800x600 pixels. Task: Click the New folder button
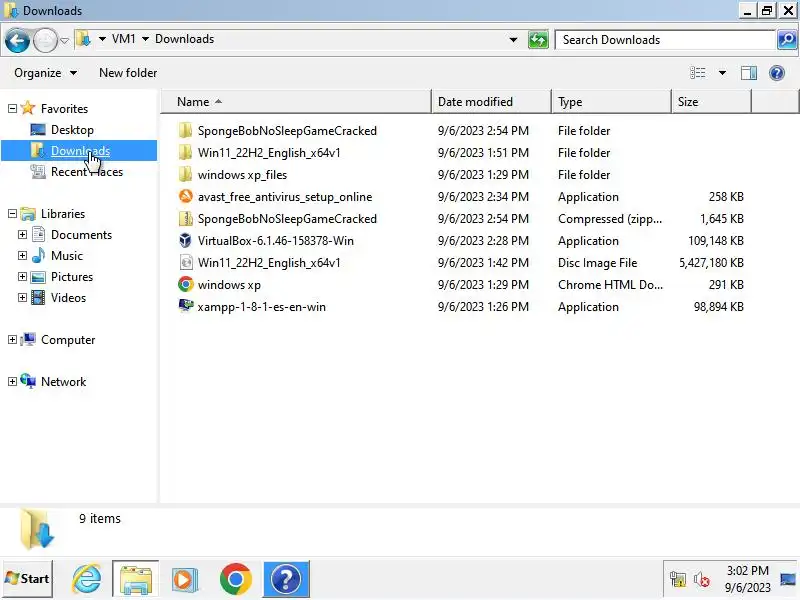(x=128, y=73)
